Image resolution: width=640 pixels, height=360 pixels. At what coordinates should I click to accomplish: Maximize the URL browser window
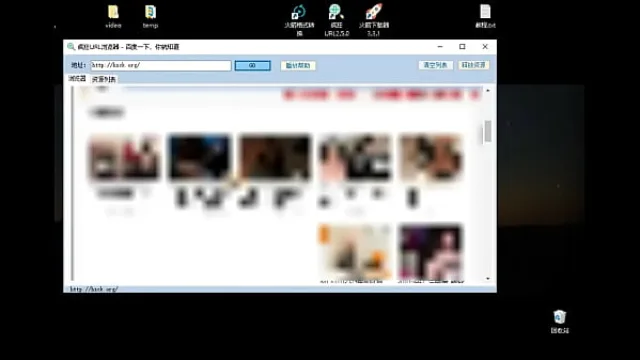point(462,47)
